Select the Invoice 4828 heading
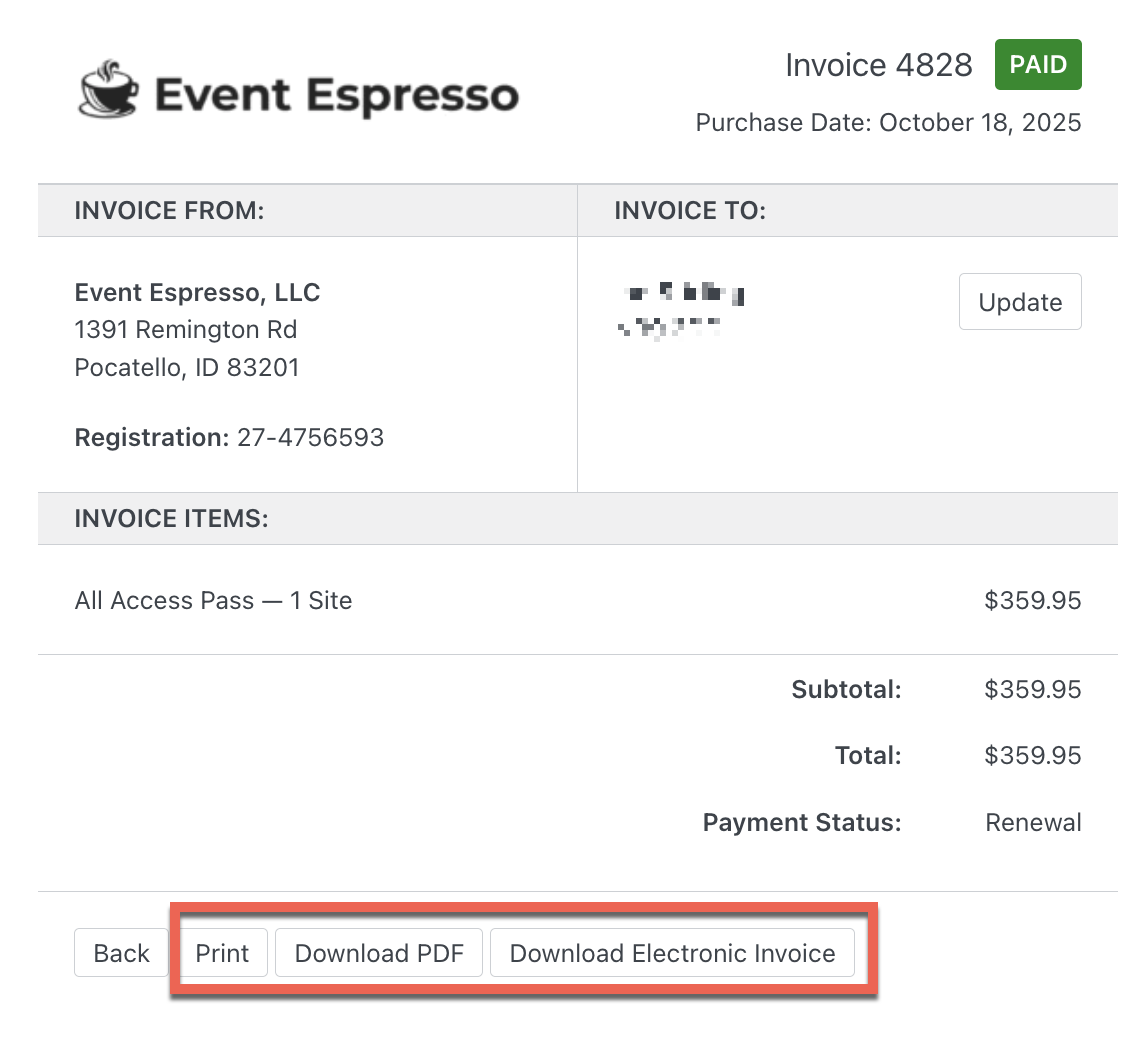The width and height of the screenshot is (1148, 1038). pos(879,65)
